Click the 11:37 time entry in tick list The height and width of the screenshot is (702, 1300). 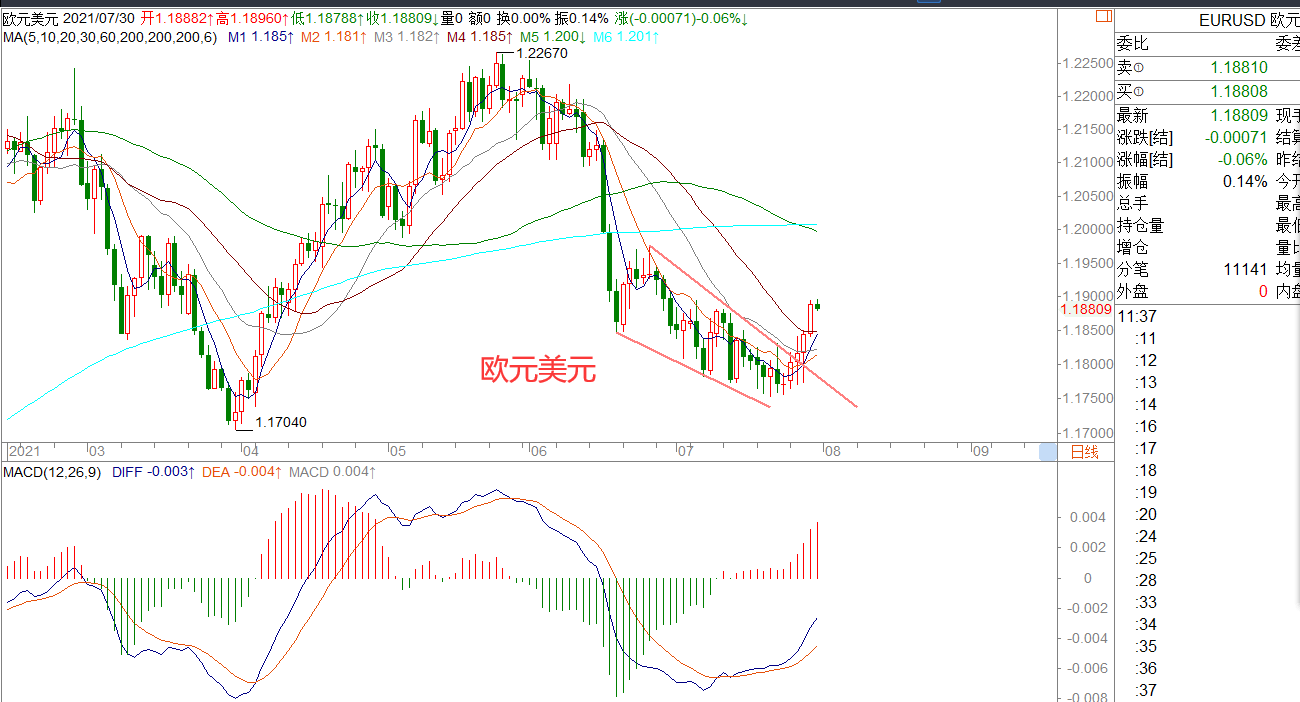[1137, 316]
